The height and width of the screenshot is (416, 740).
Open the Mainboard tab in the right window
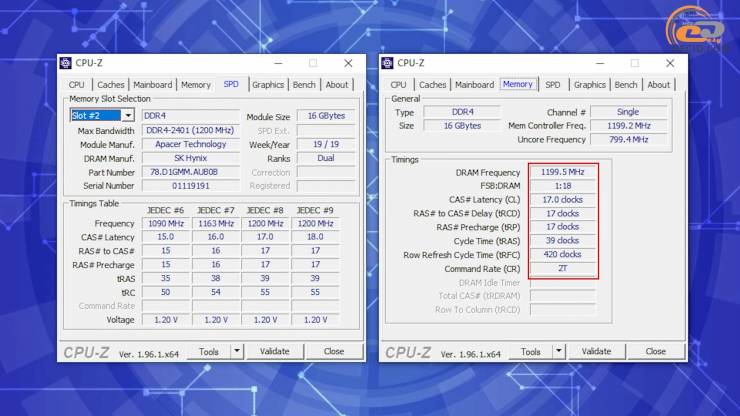pos(474,85)
